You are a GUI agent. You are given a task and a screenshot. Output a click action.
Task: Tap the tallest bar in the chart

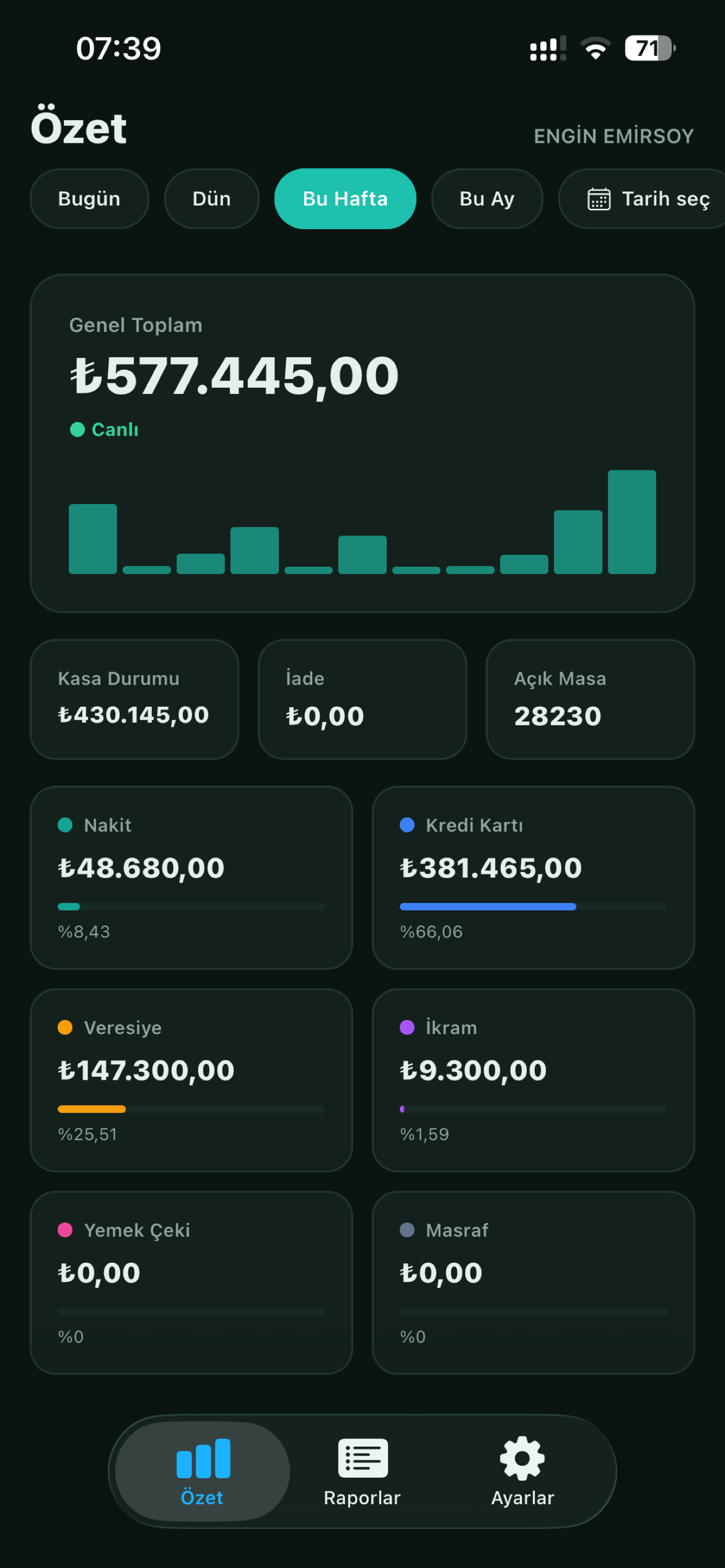click(632, 522)
